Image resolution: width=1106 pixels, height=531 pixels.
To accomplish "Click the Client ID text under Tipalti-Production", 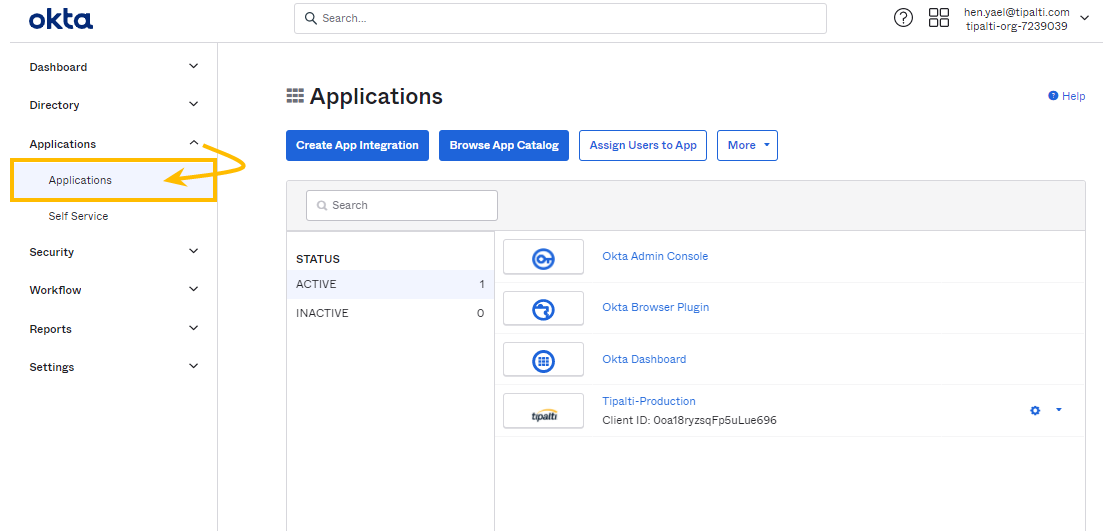I will 689,420.
